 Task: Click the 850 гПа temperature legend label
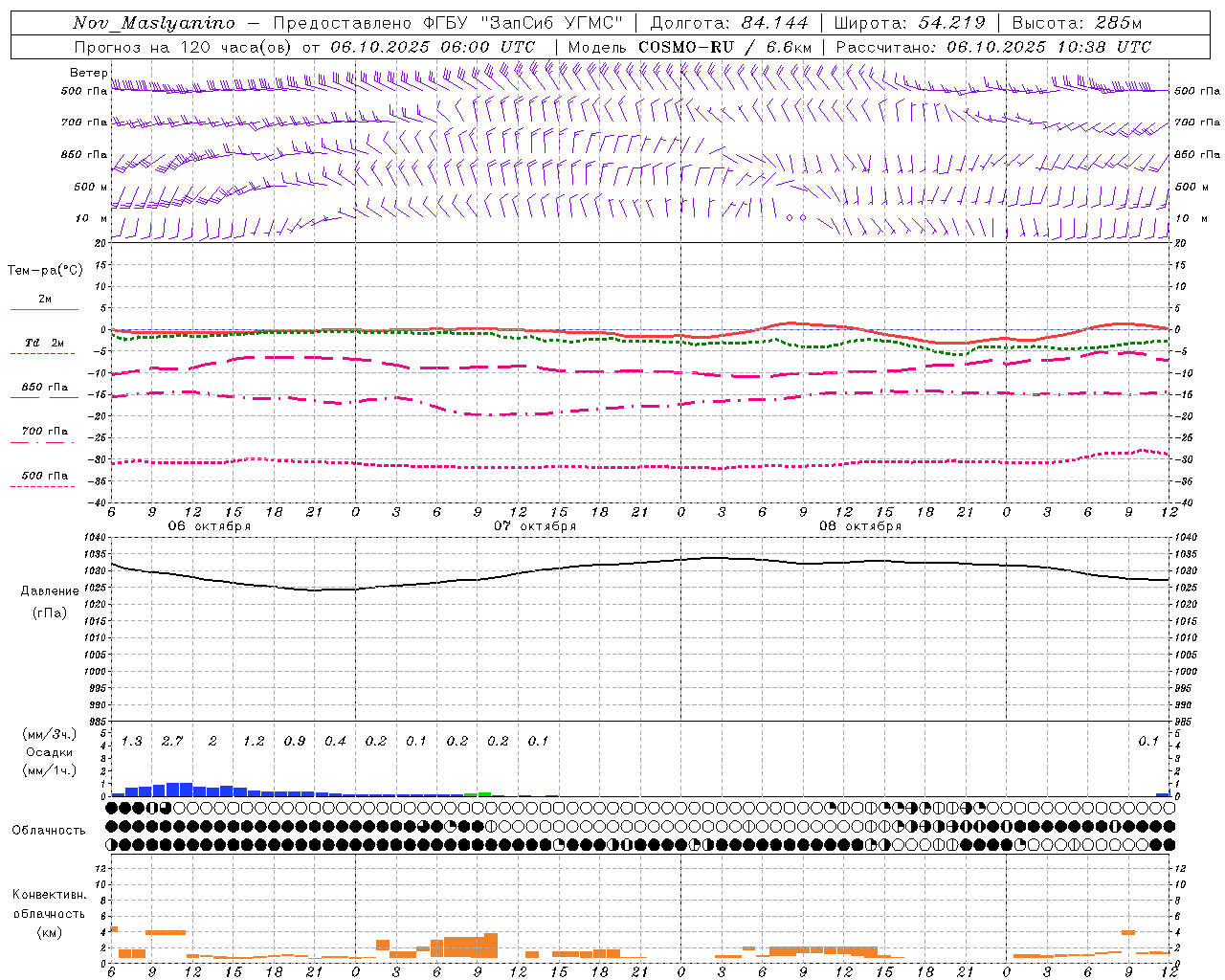click(45, 388)
